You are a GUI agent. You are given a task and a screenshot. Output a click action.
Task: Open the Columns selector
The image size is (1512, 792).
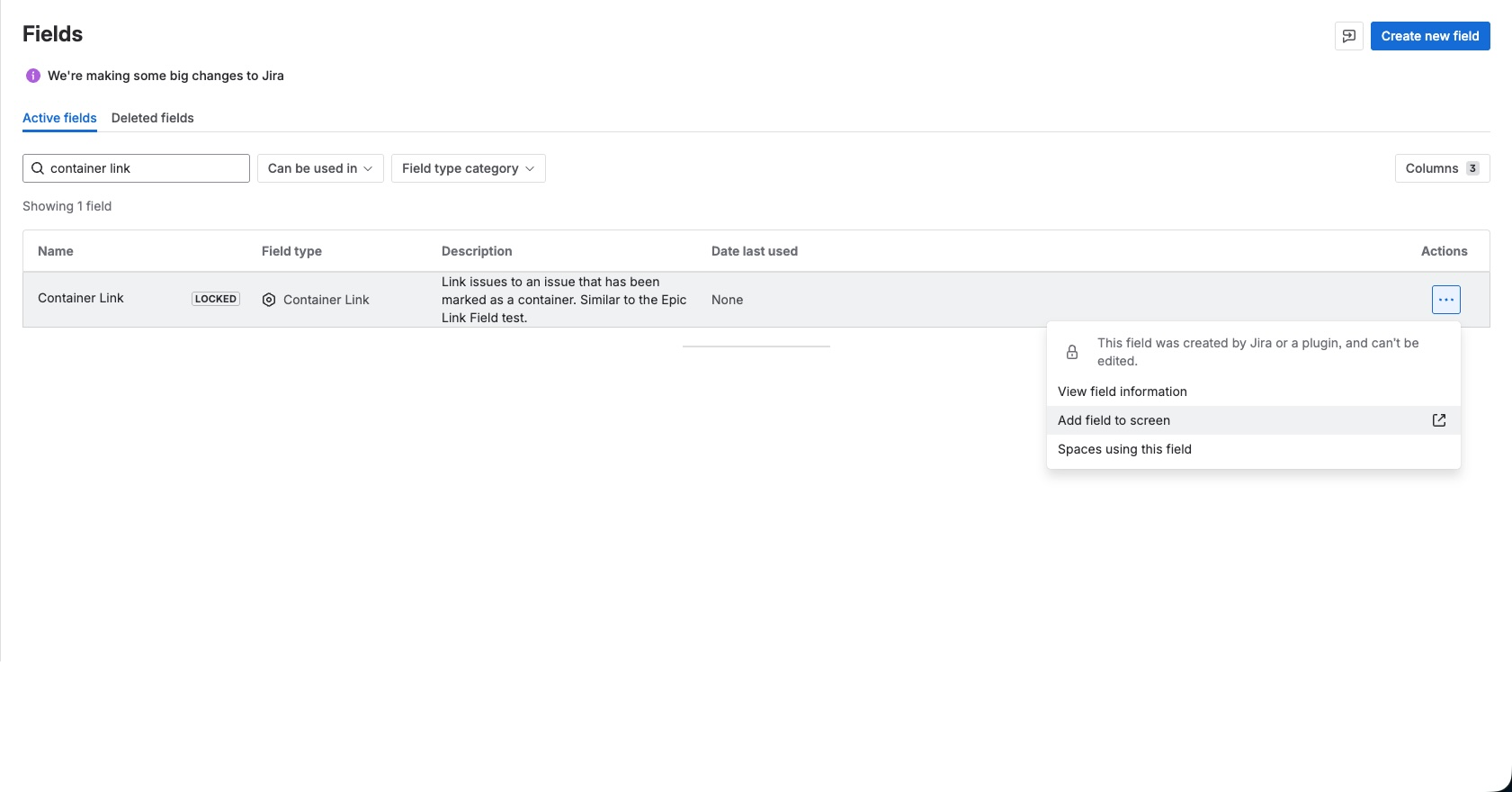[1441, 168]
